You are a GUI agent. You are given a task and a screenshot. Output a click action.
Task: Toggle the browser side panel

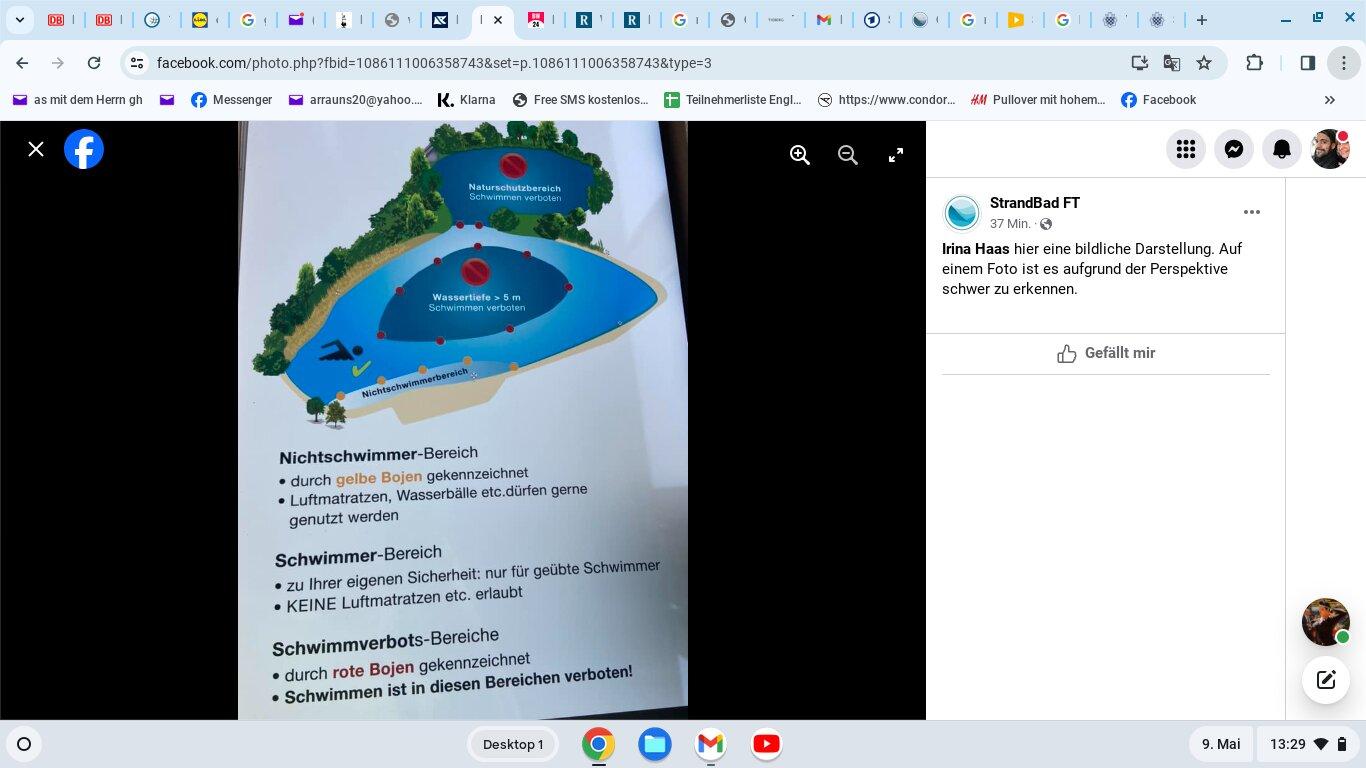click(1307, 63)
